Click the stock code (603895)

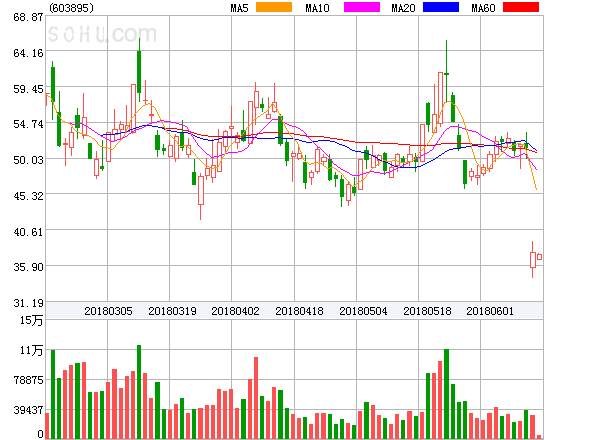pos(71,8)
